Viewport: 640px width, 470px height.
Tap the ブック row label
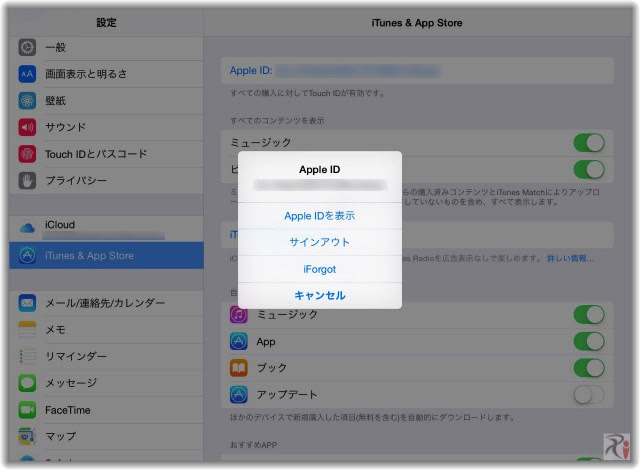[x=272, y=368]
